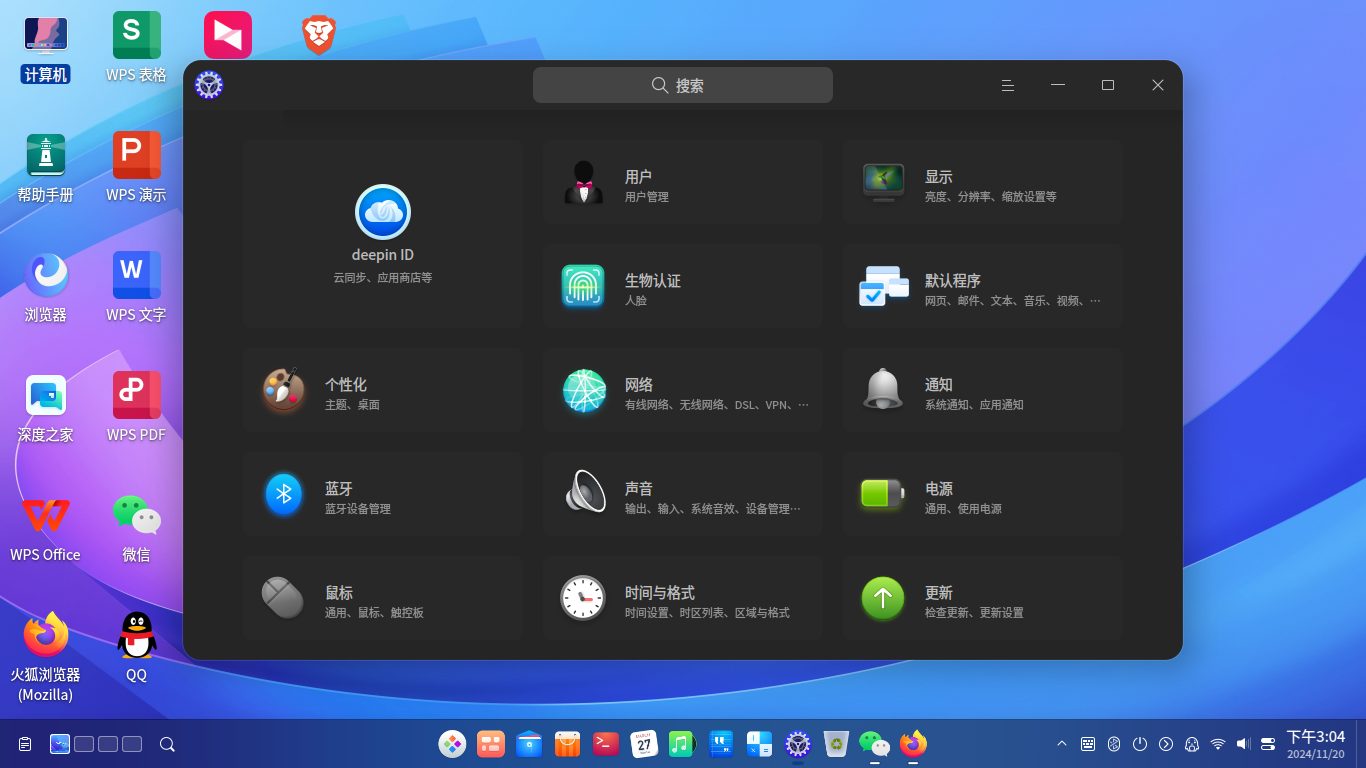Select the pink desktop icon left of Brave
Screen dimensions: 1366x768
click(x=228, y=35)
